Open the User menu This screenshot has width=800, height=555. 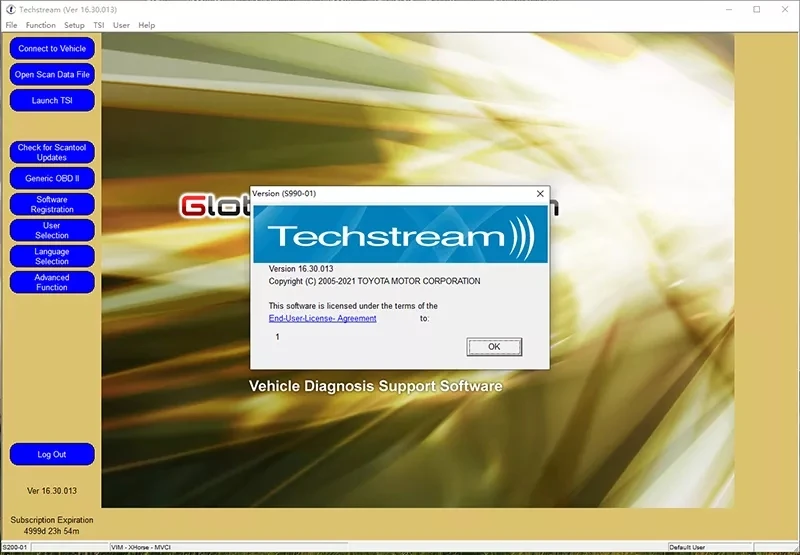[x=121, y=25]
